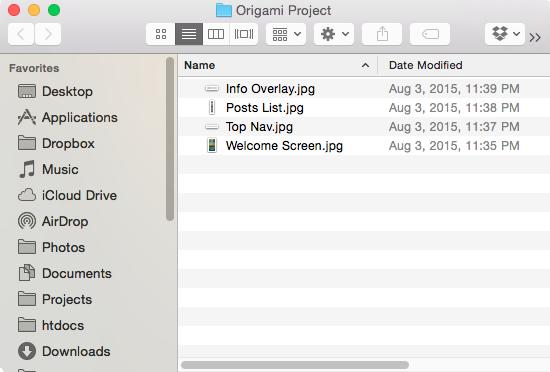Click the date Aug 3, 2015, 11:39 PM
The height and width of the screenshot is (372, 550).
point(454,89)
